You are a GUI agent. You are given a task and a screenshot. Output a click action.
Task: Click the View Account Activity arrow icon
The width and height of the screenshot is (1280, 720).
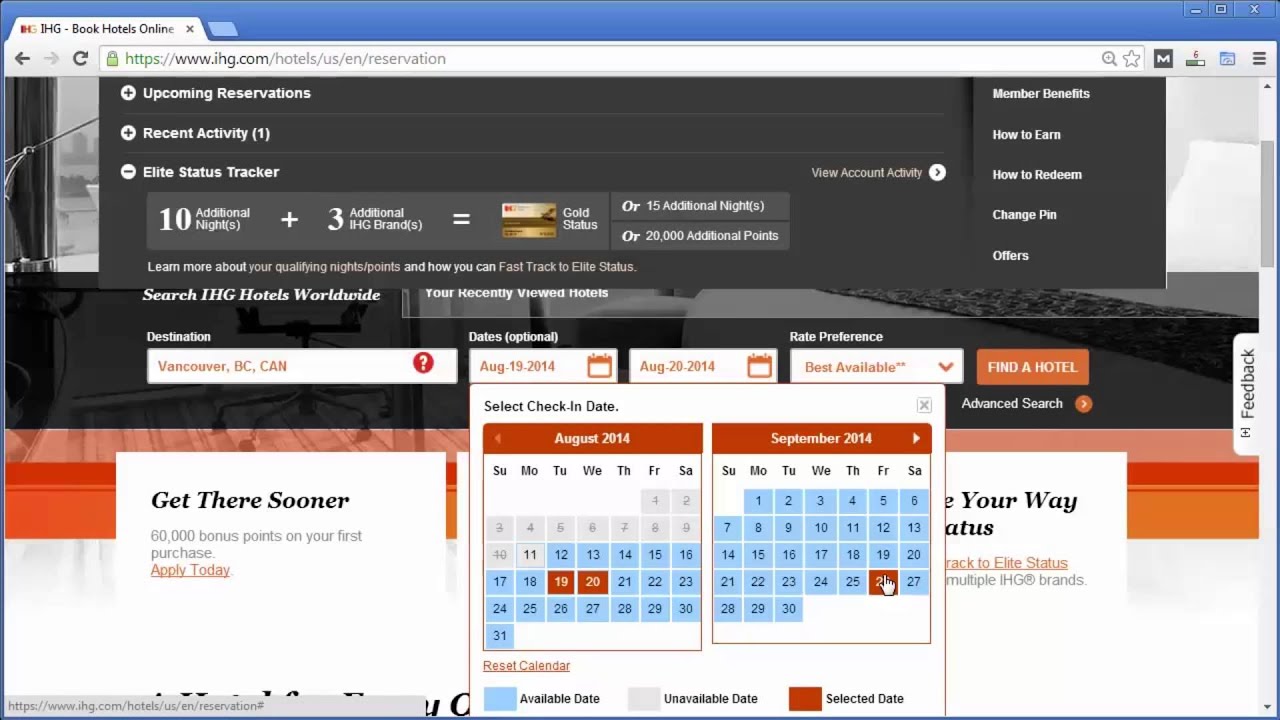click(x=937, y=173)
